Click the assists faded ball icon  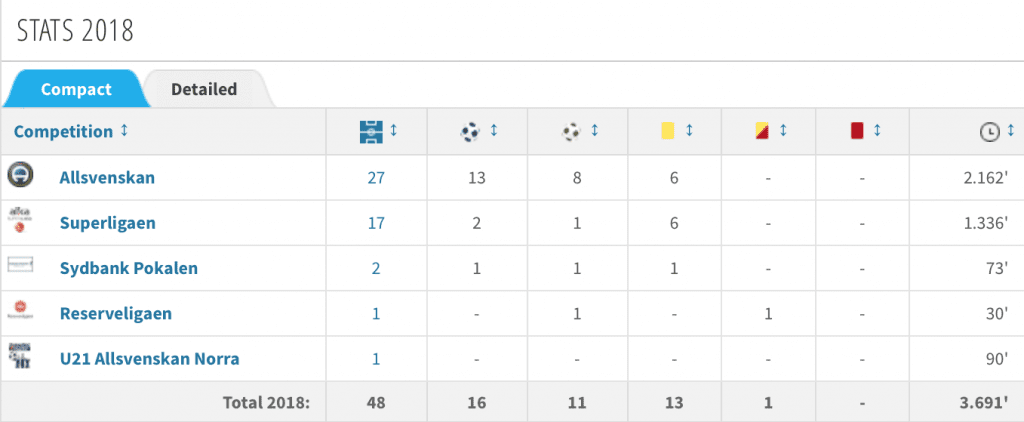pyautogui.click(x=571, y=132)
